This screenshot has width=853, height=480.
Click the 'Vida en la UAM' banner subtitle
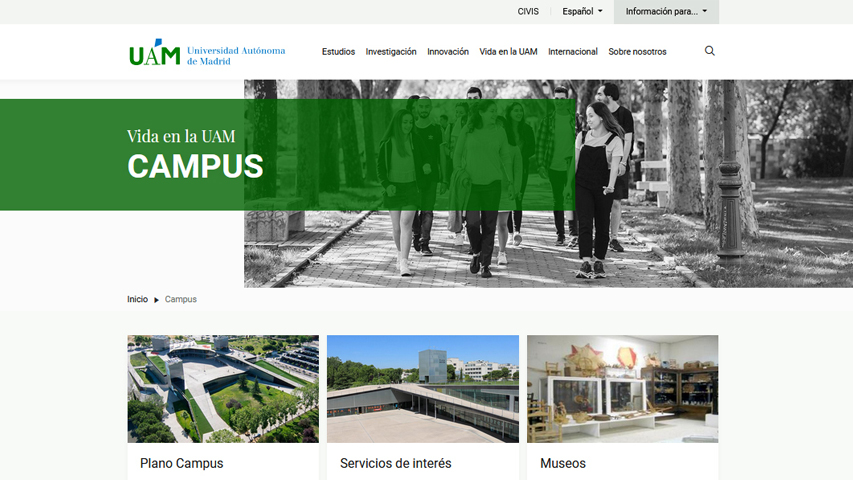[181, 136]
